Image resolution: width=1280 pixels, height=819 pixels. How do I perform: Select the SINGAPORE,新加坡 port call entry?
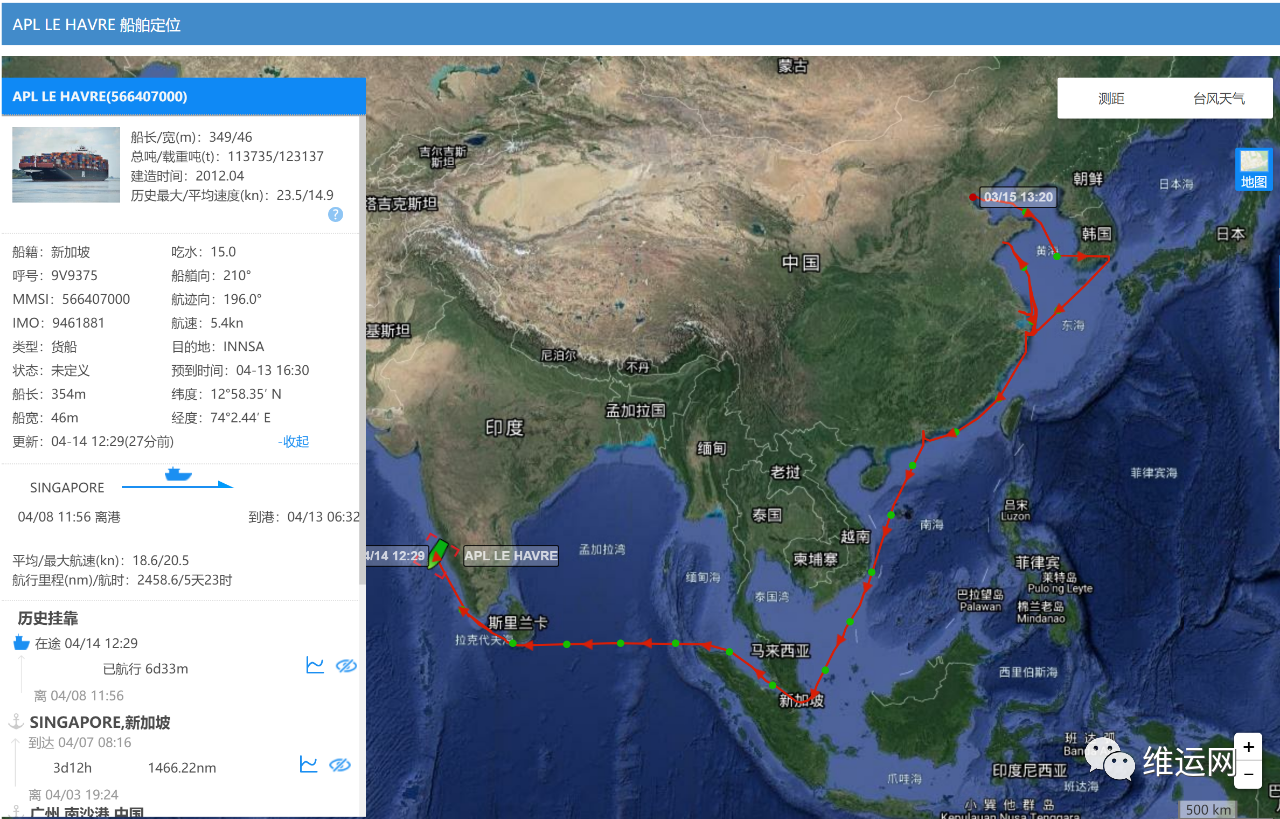pos(100,722)
